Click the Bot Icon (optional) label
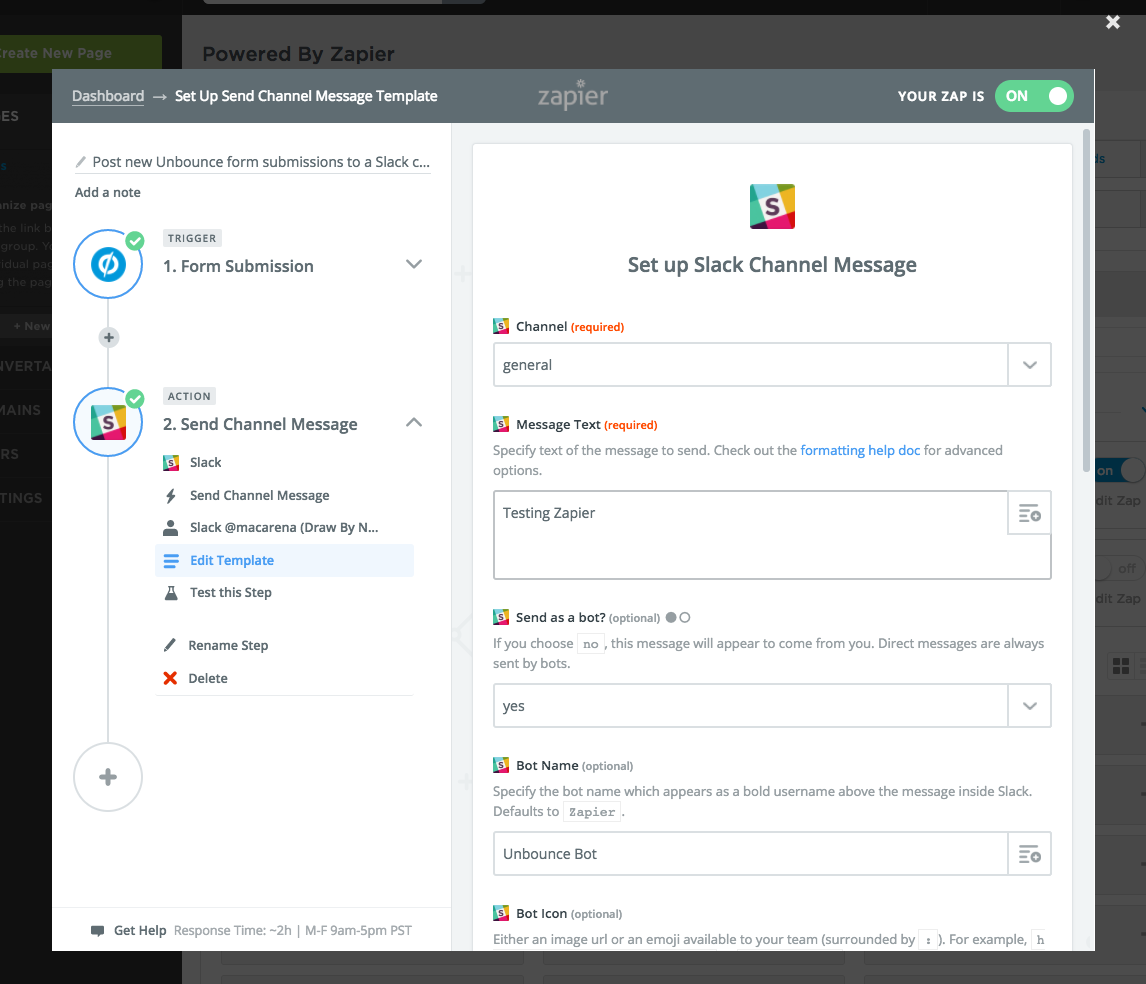The image size is (1146, 984). (x=569, y=914)
